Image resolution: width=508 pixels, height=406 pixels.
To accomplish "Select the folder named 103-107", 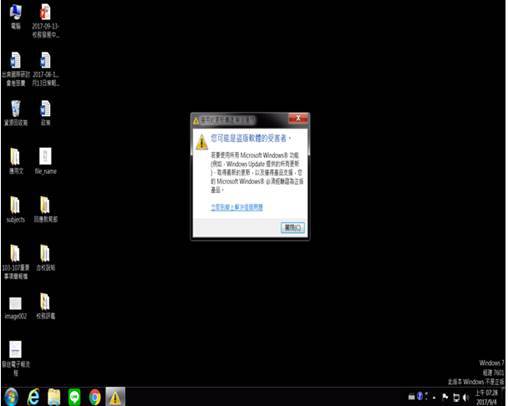I will [x=15, y=262].
